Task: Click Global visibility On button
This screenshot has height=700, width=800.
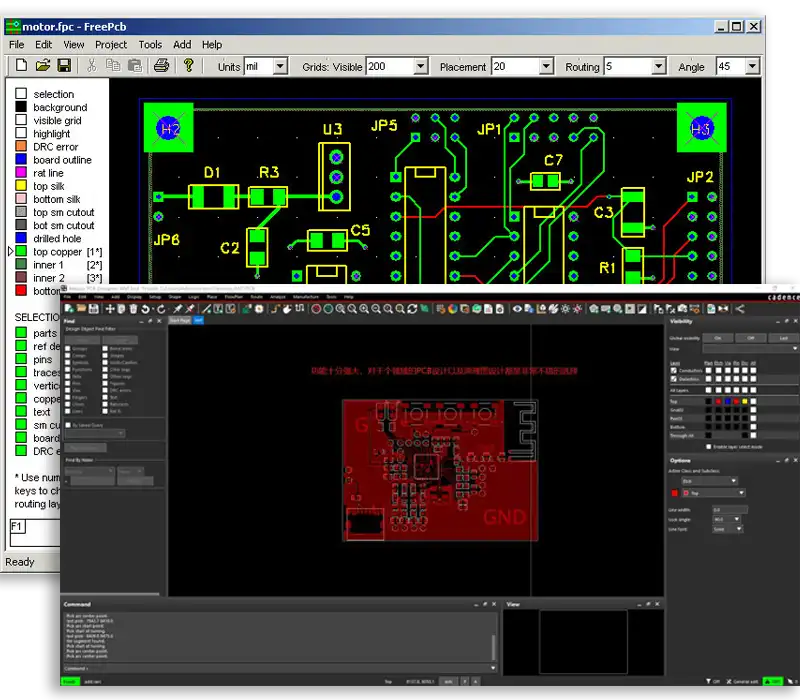Action: tap(718, 338)
